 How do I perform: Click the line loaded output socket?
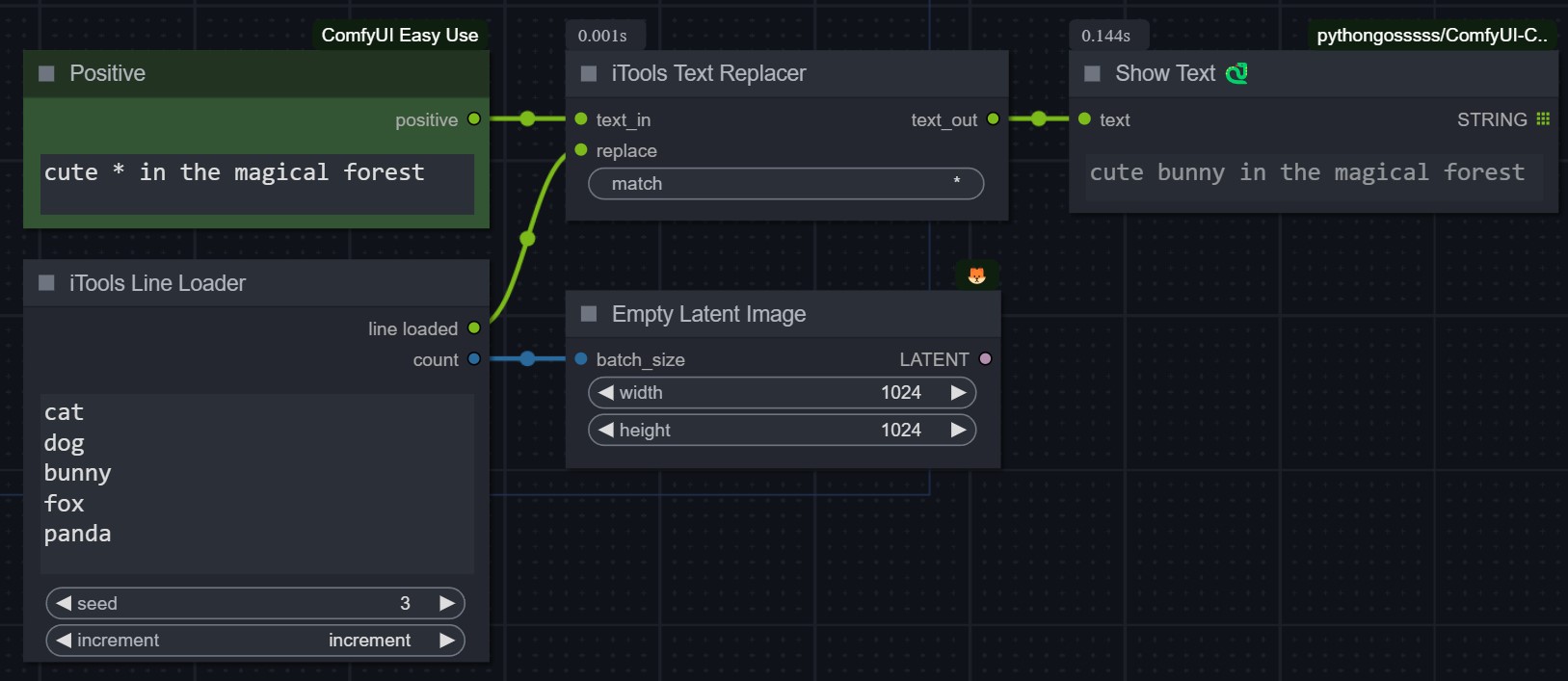click(474, 327)
